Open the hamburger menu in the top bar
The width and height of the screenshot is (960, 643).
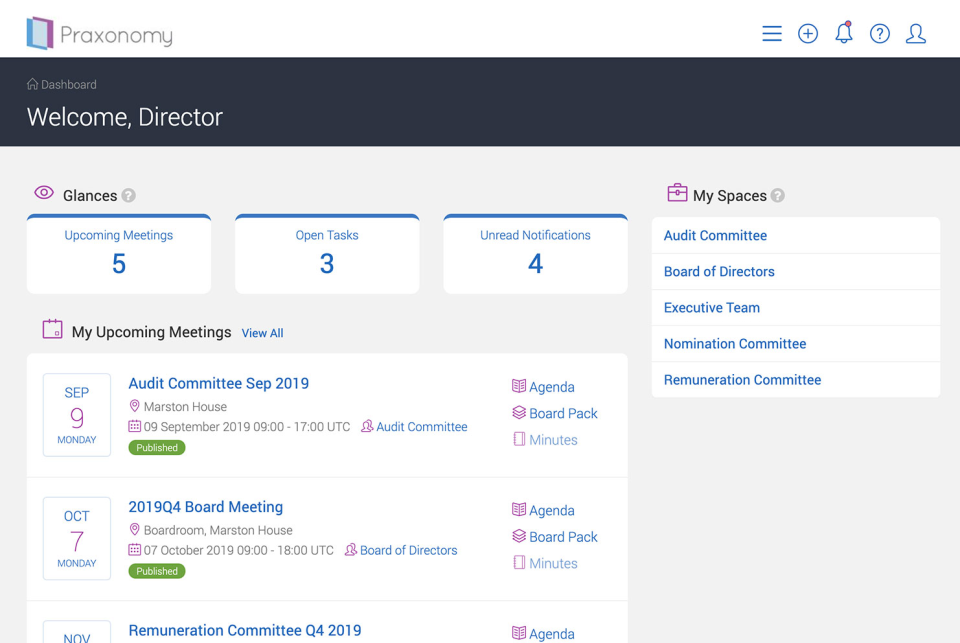click(x=771, y=33)
